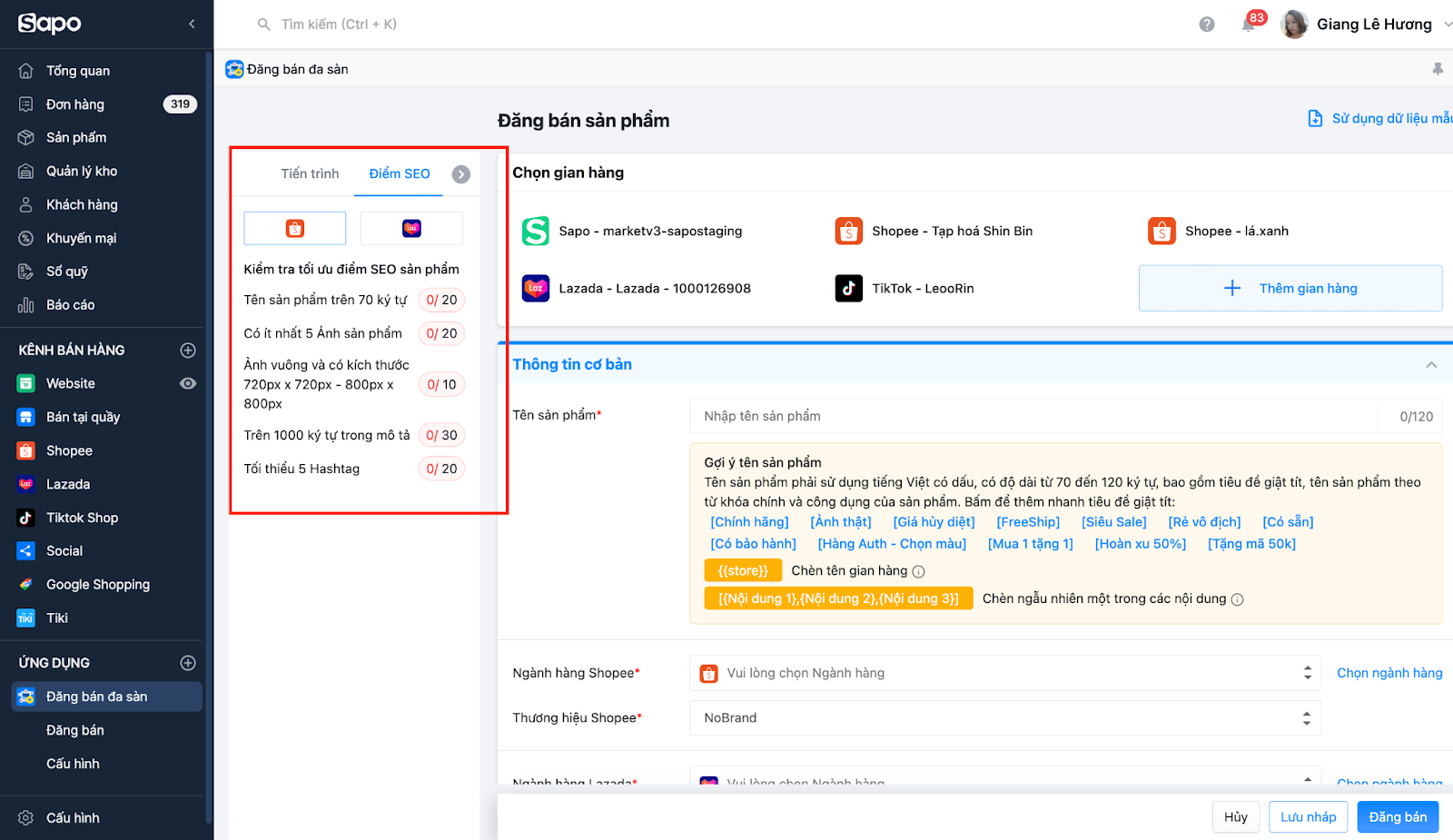Click the Chọn ngành hàng link for Shopee
This screenshot has height=840, width=1453.
tap(1389, 673)
